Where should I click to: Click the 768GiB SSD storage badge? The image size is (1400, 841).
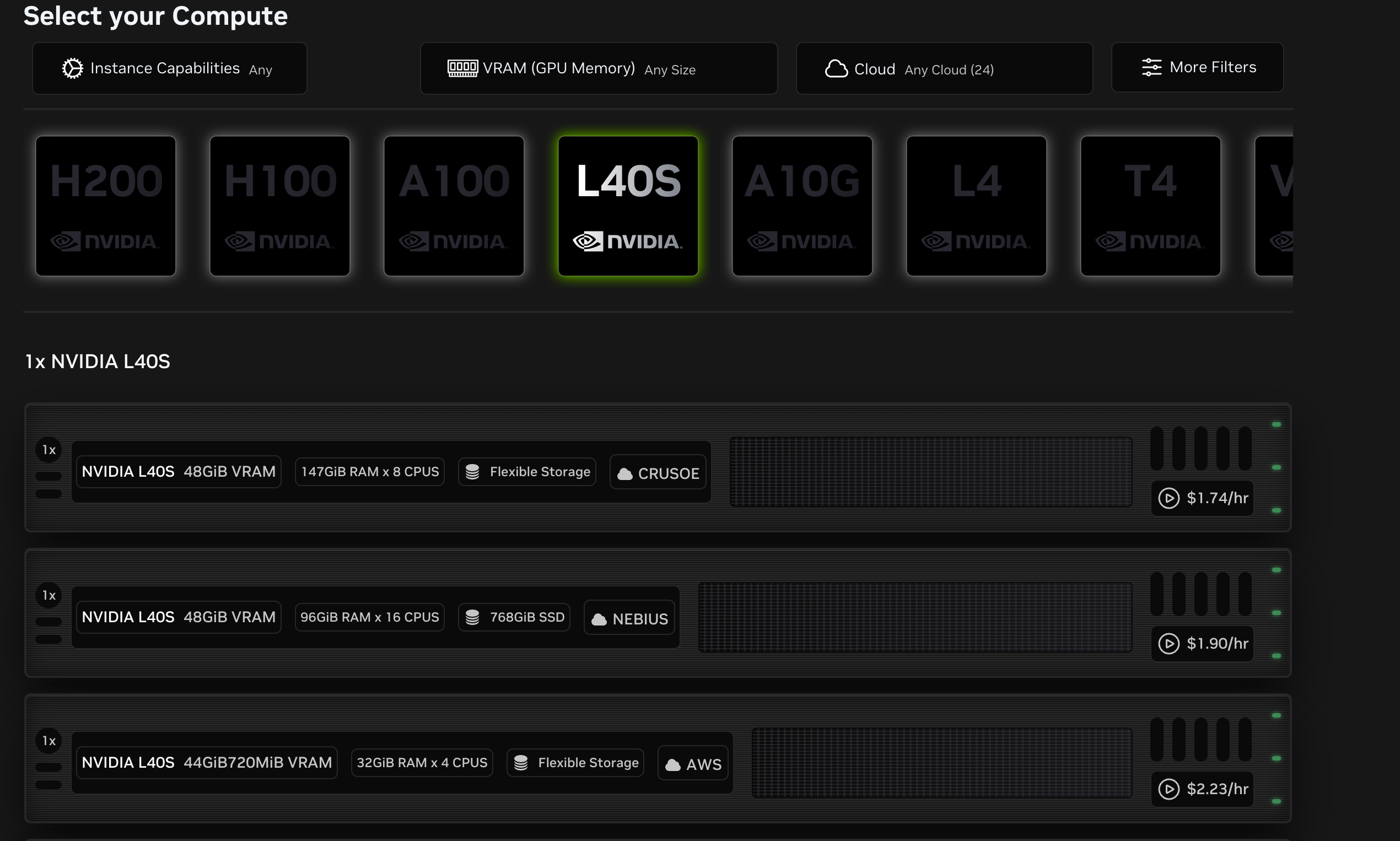(514, 617)
